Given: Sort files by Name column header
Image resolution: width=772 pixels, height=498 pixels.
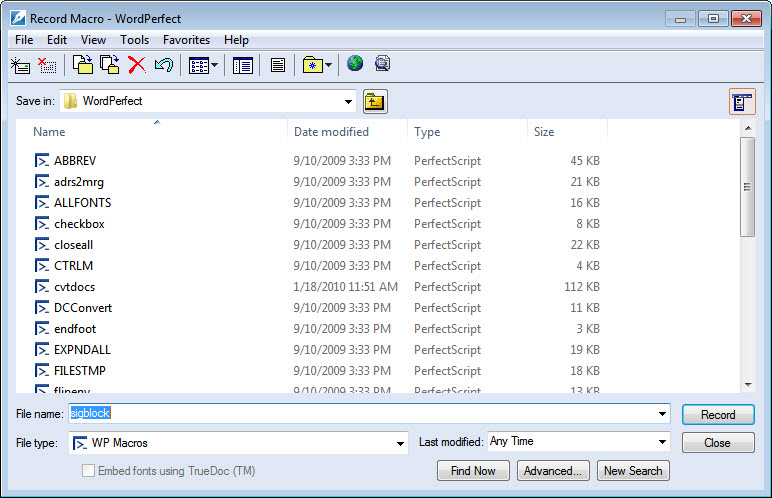Looking at the screenshot, I should (x=152, y=132).
